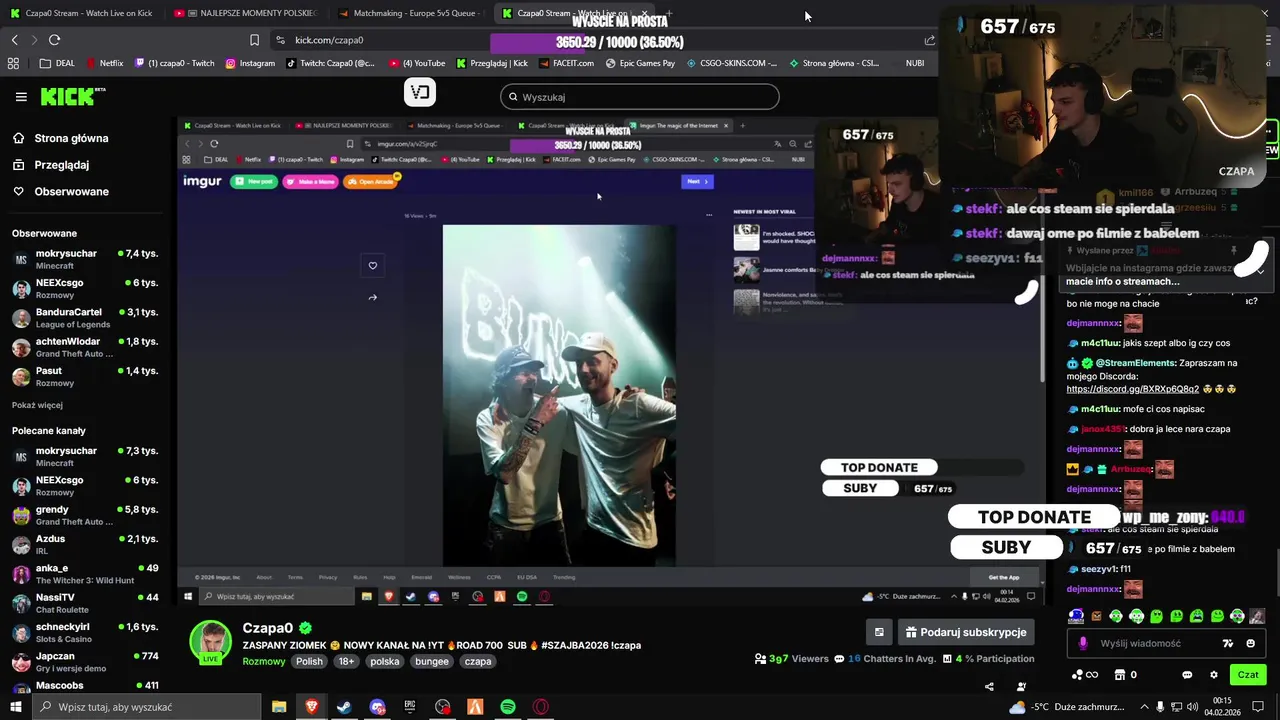Open Przeglądaj in Kick sidebar
Screen dimensions: 1280x720
pos(50,165)
